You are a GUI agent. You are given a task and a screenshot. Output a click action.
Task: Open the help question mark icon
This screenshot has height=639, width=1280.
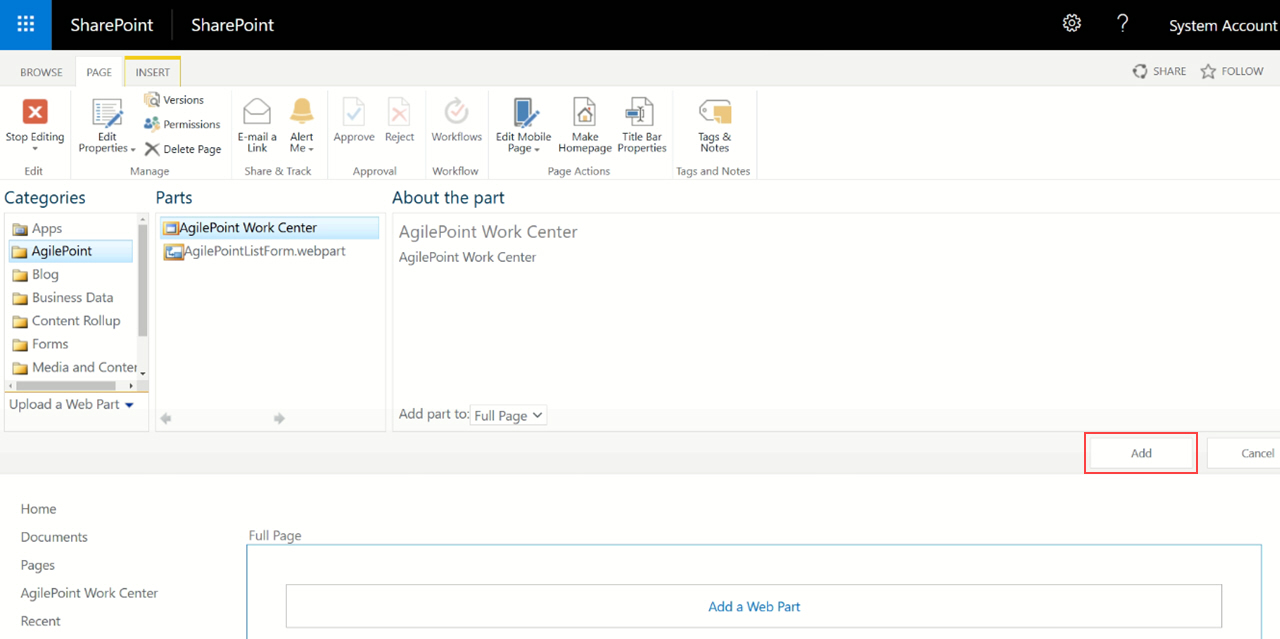(x=1123, y=23)
